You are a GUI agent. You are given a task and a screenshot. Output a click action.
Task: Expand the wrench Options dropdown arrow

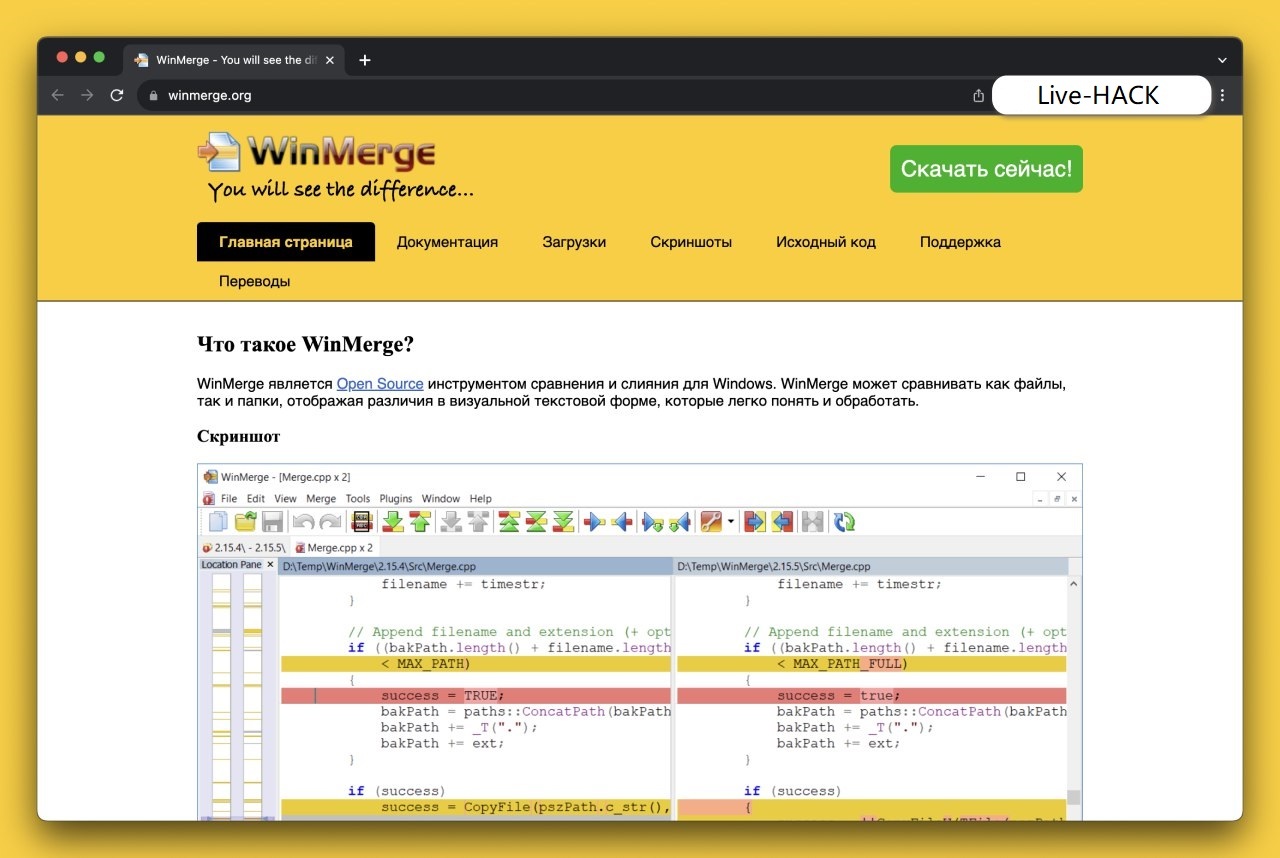[731, 522]
